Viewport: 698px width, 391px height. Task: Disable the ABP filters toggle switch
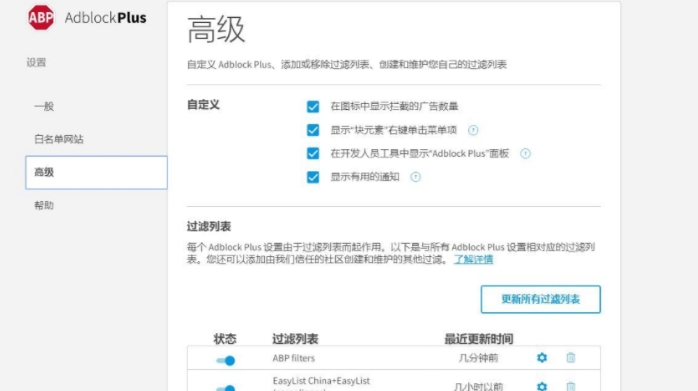pyautogui.click(x=226, y=360)
